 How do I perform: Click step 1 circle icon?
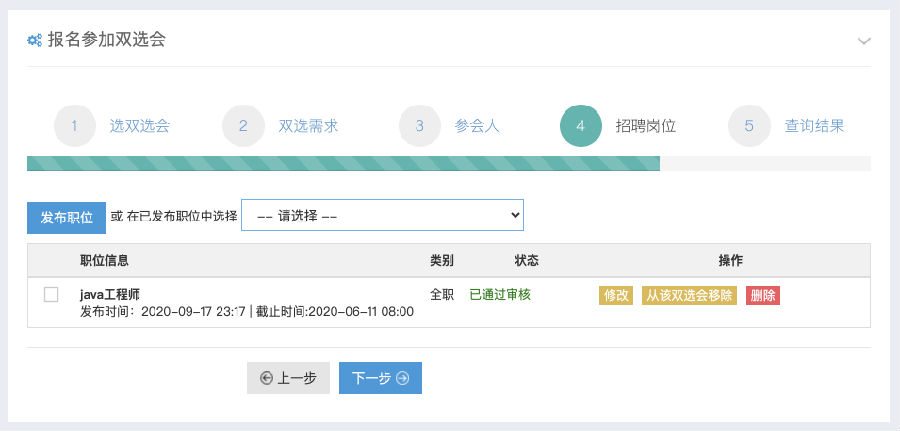[75, 126]
